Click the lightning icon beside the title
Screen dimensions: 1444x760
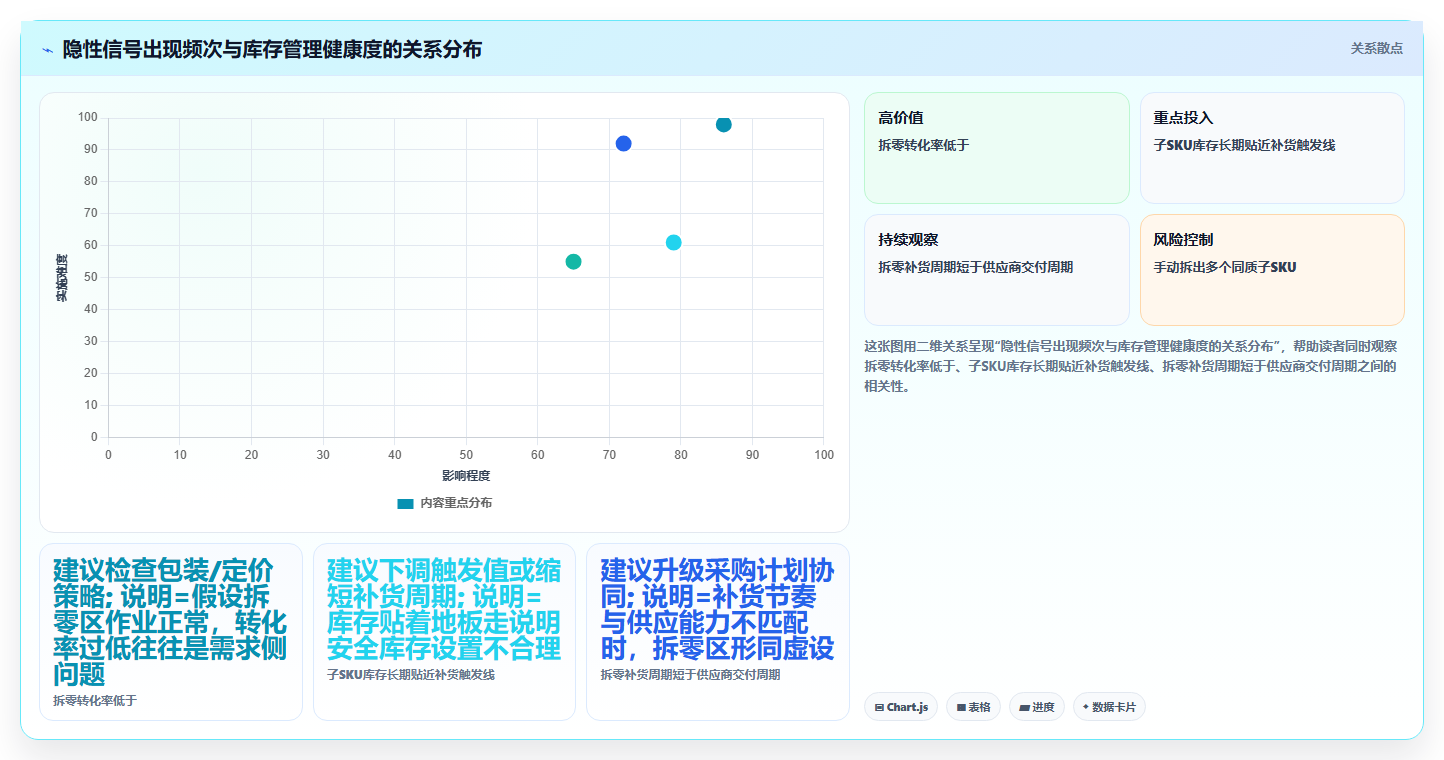point(47,49)
